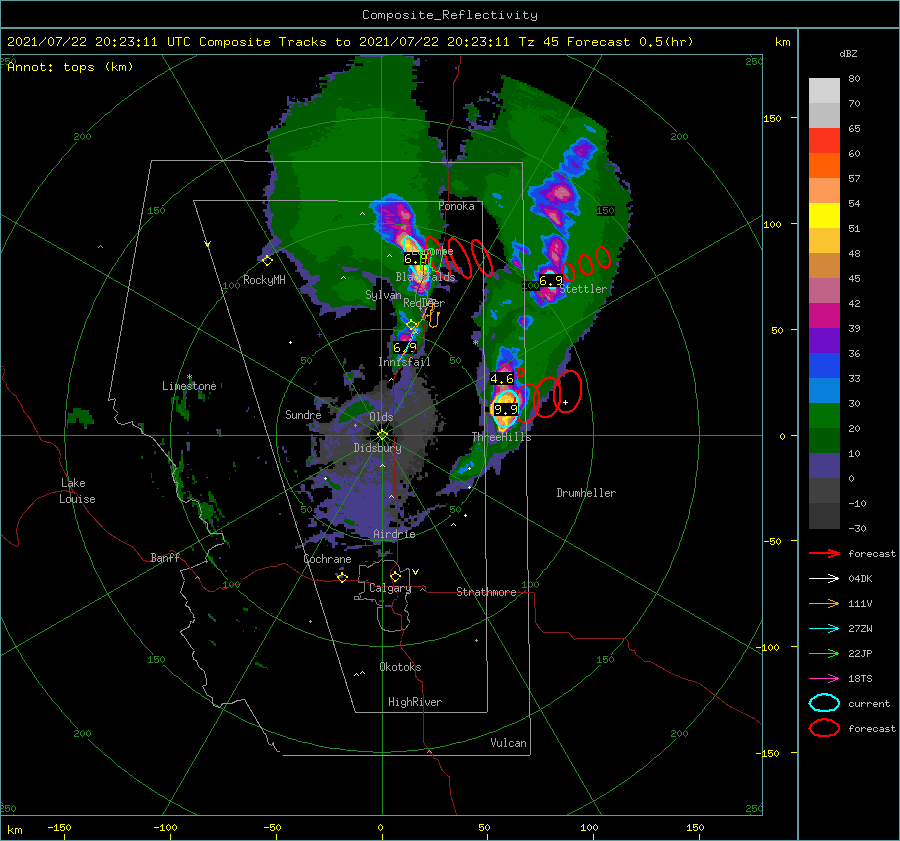Click the dBZ legend heading
The image size is (900, 841).
click(848, 53)
